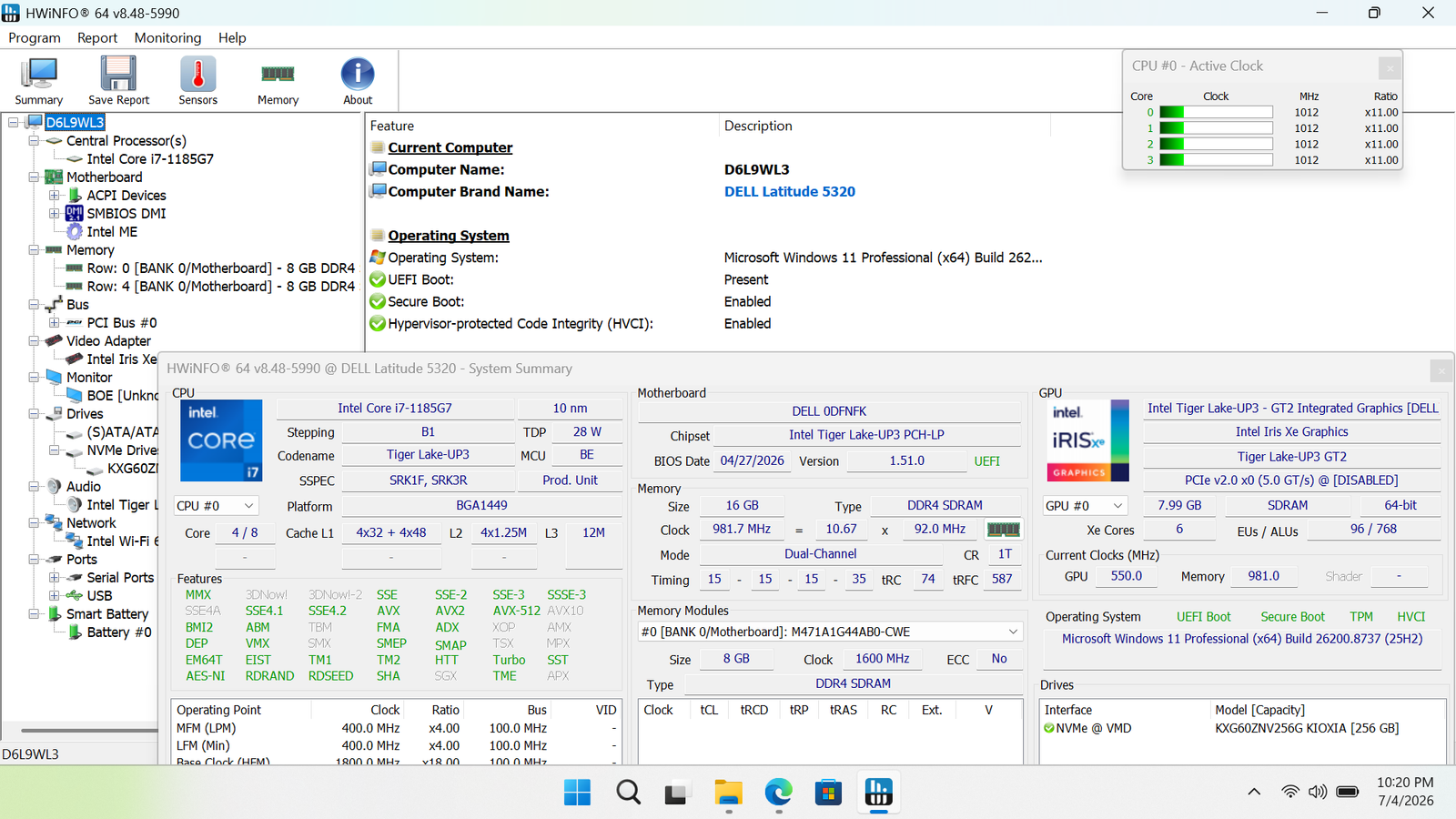Expand the SMBIOS DMI node

point(54,214)
